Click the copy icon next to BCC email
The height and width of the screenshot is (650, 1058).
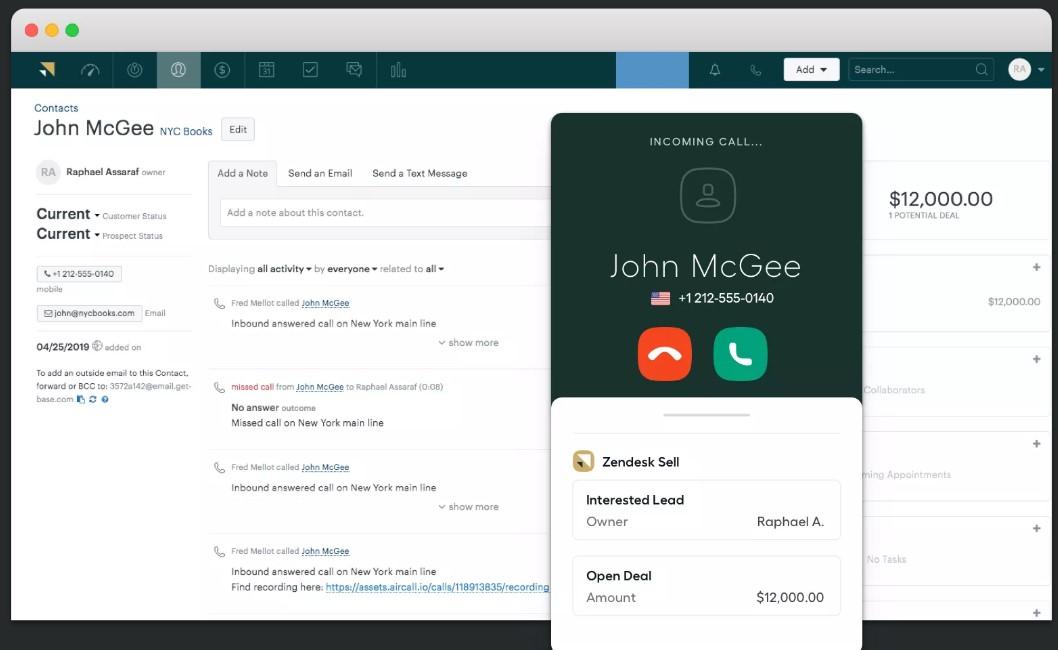[x=81, y=399]
